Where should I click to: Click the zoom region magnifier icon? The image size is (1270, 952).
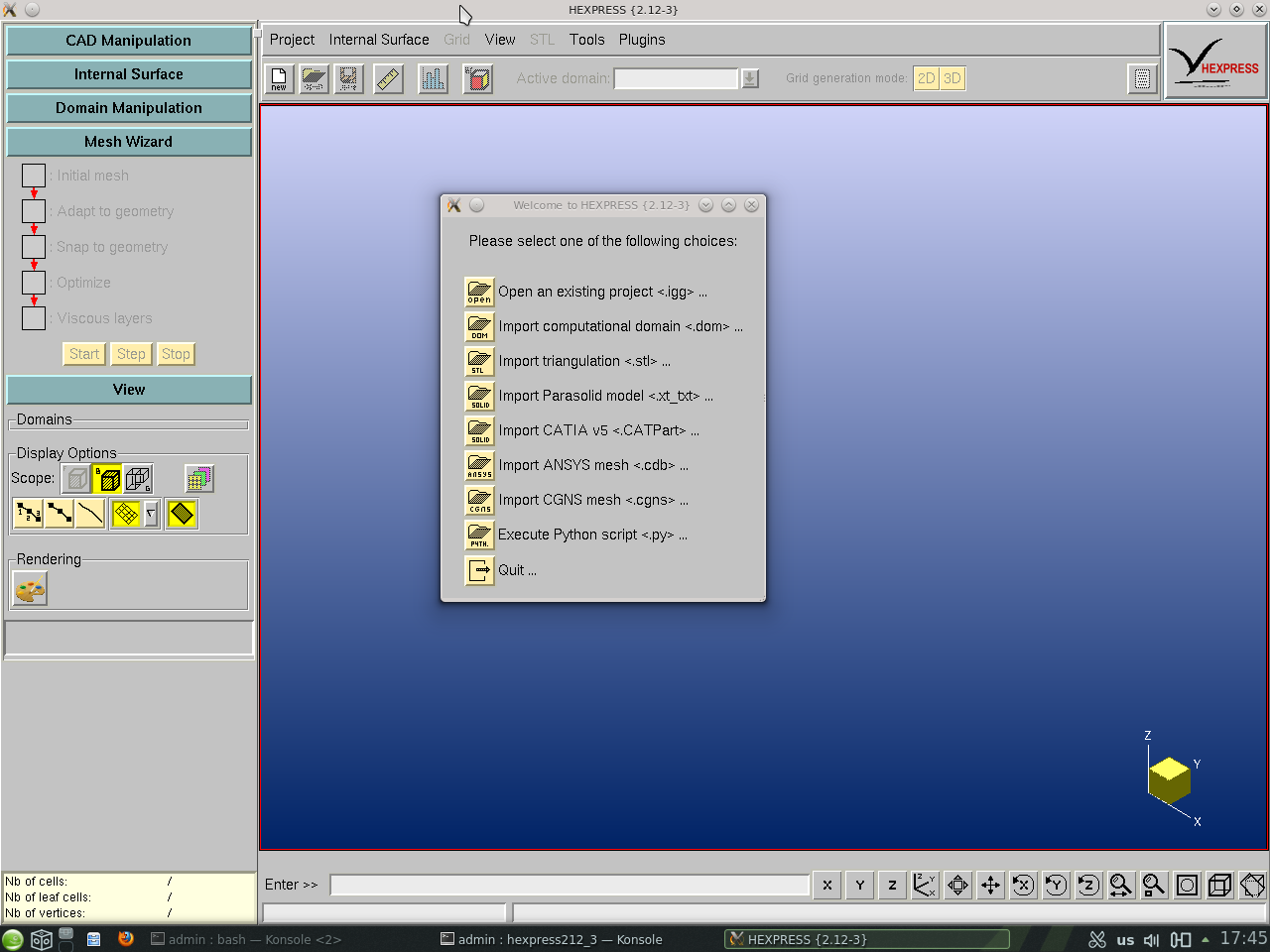(x=1154, y=886)
